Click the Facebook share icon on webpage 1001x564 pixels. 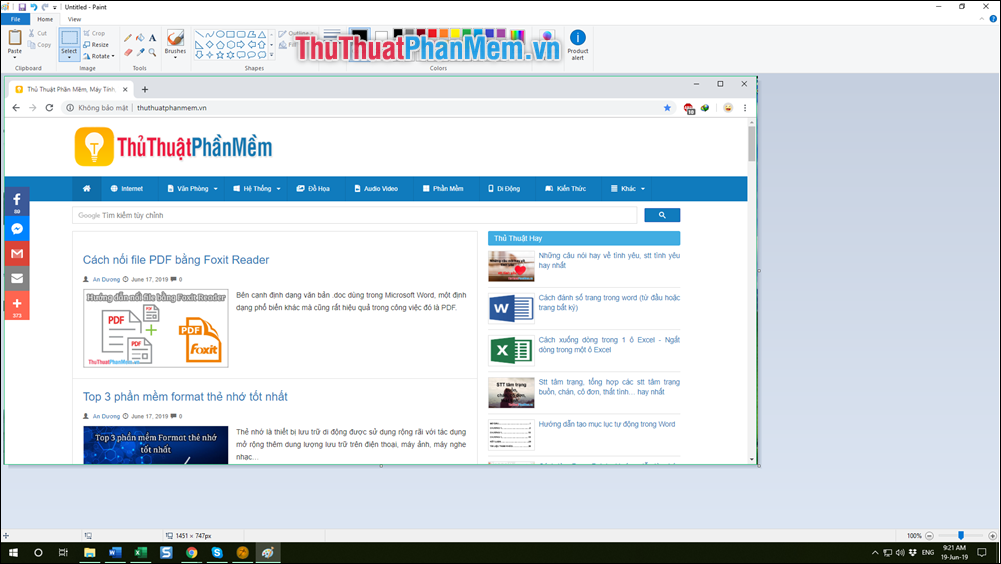pos(17,201)
